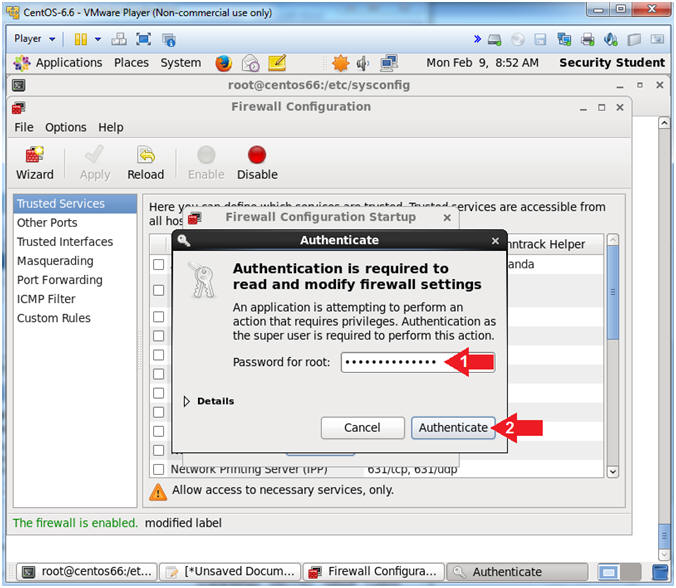Open the Options menu in Firewall Configuration
This screenshot has width=676, height=588.
click(66, 128)
